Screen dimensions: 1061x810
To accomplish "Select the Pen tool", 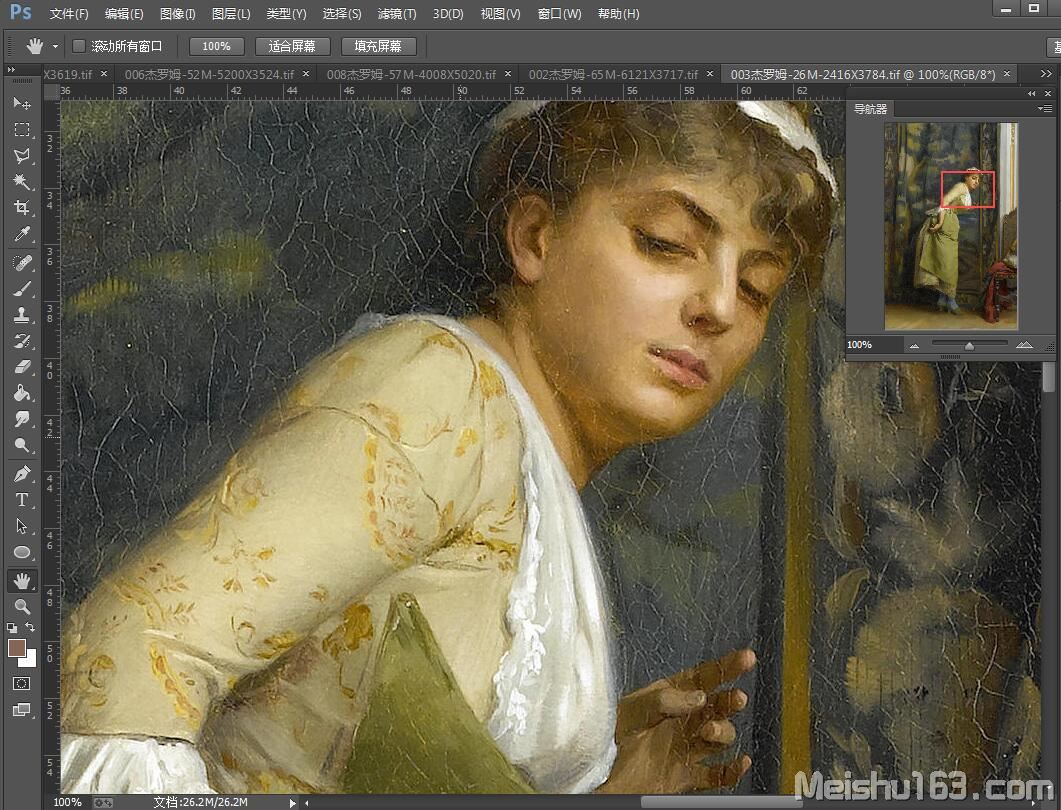I will (22, 474).
